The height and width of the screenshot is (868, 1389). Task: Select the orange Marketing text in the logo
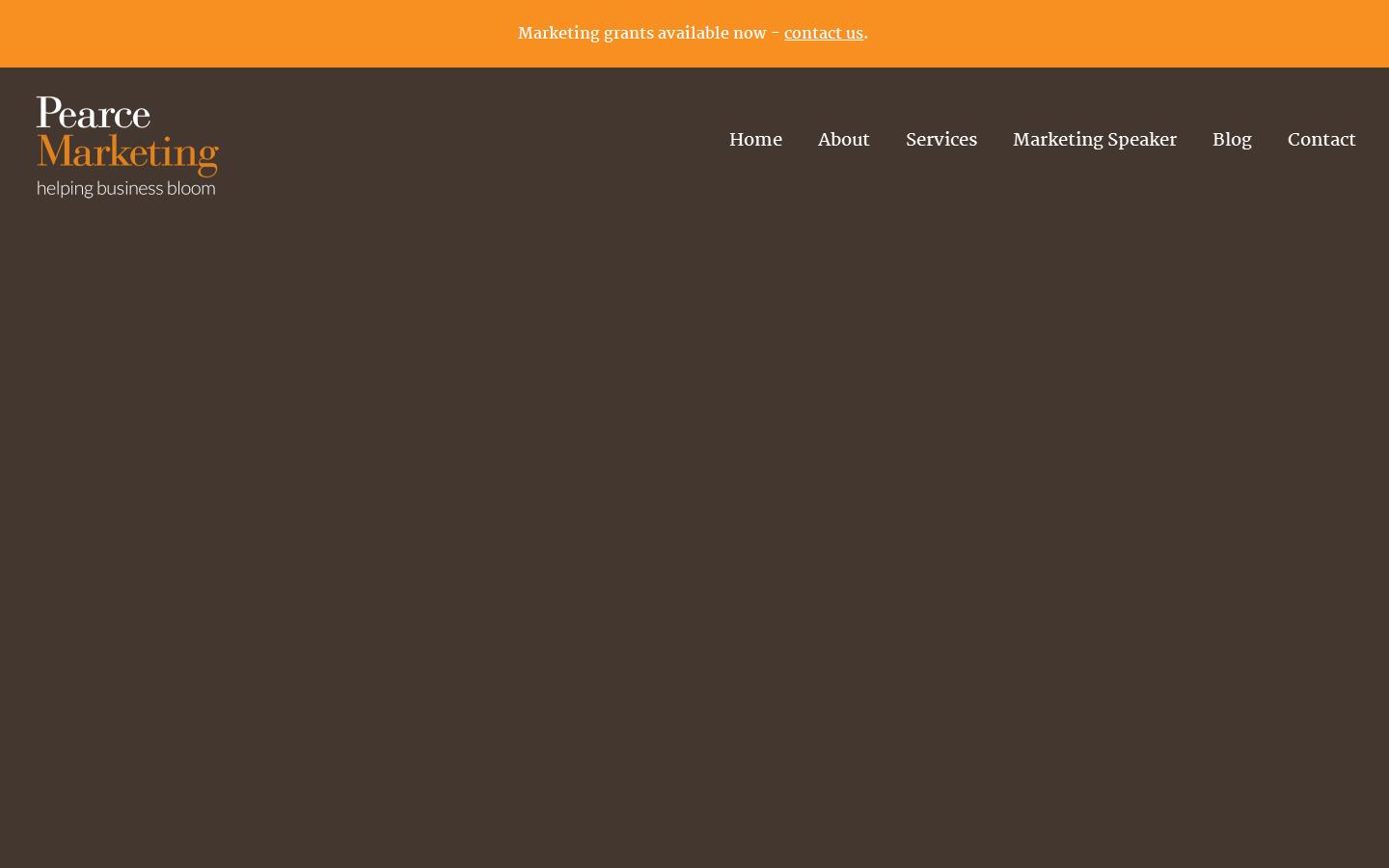(128, 152)
